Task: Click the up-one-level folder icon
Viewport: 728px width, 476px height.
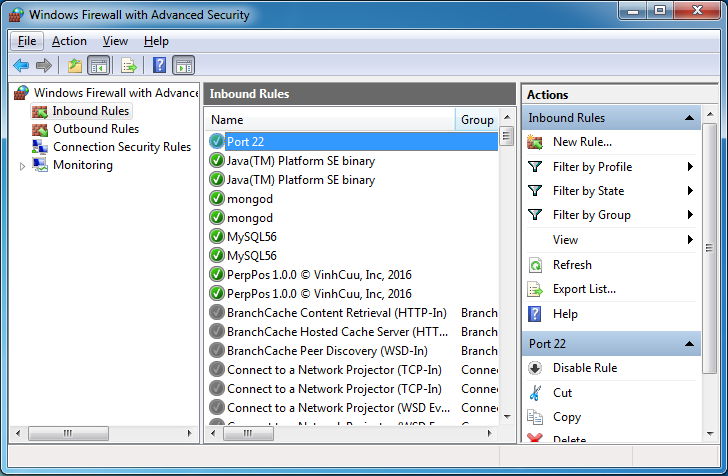Action: coord(75,65)
